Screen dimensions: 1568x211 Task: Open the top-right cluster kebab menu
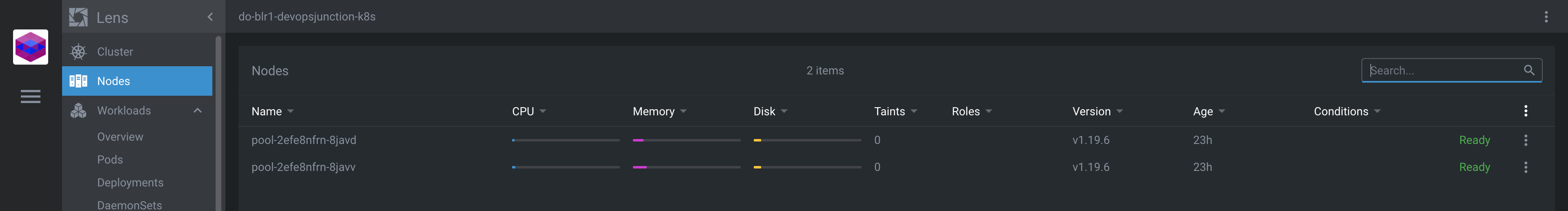[1546, 16]
